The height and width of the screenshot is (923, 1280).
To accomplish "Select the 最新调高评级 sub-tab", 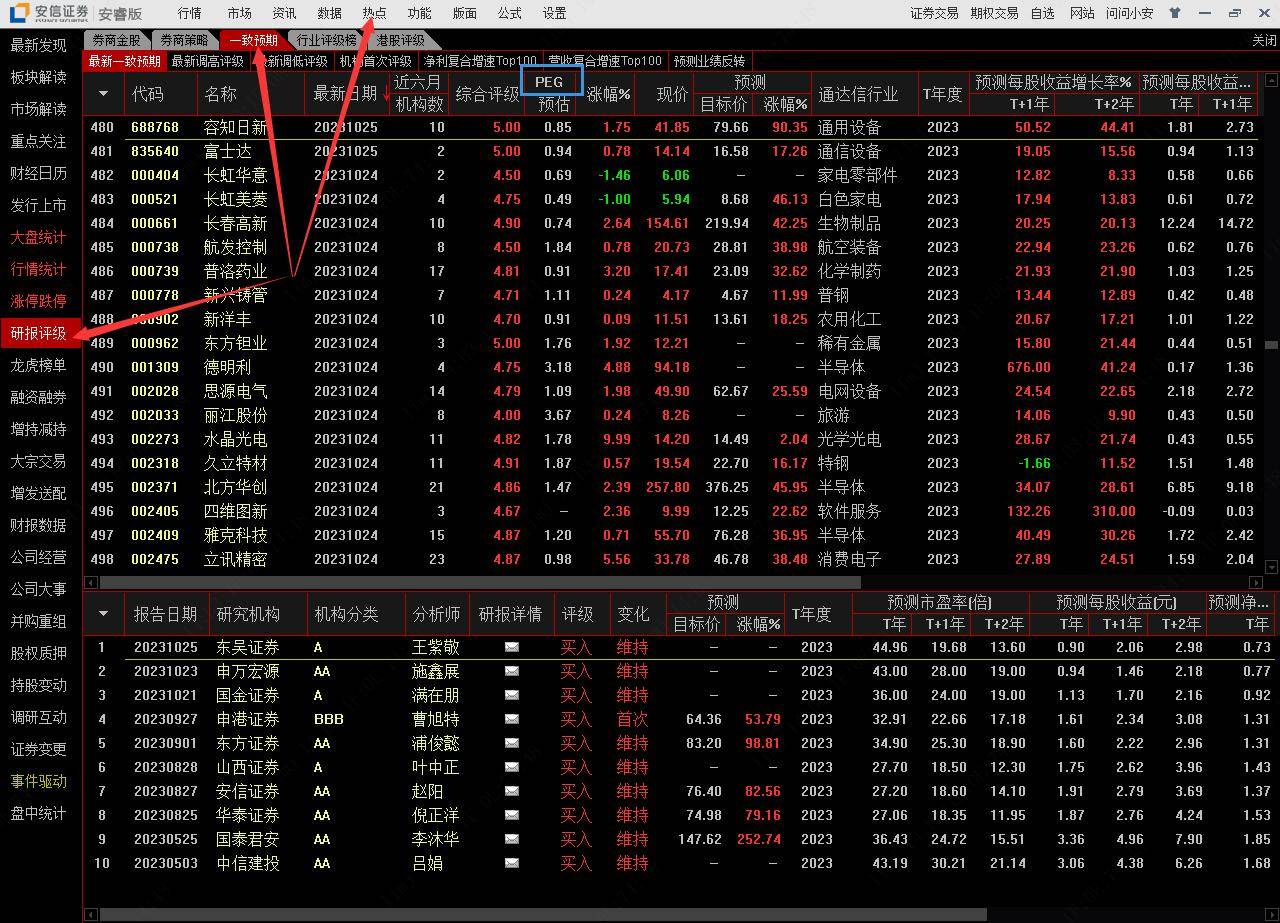I will (x=207, y=61).
